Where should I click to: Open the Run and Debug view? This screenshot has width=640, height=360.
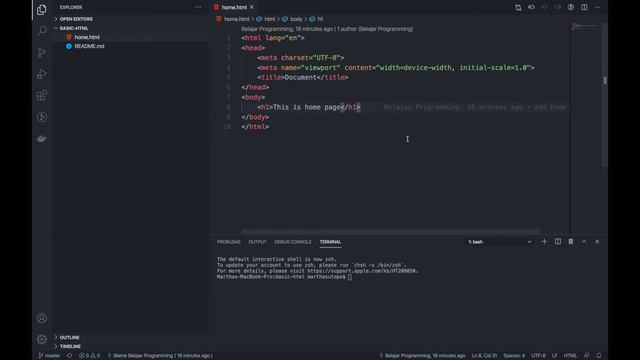(42, 74)
